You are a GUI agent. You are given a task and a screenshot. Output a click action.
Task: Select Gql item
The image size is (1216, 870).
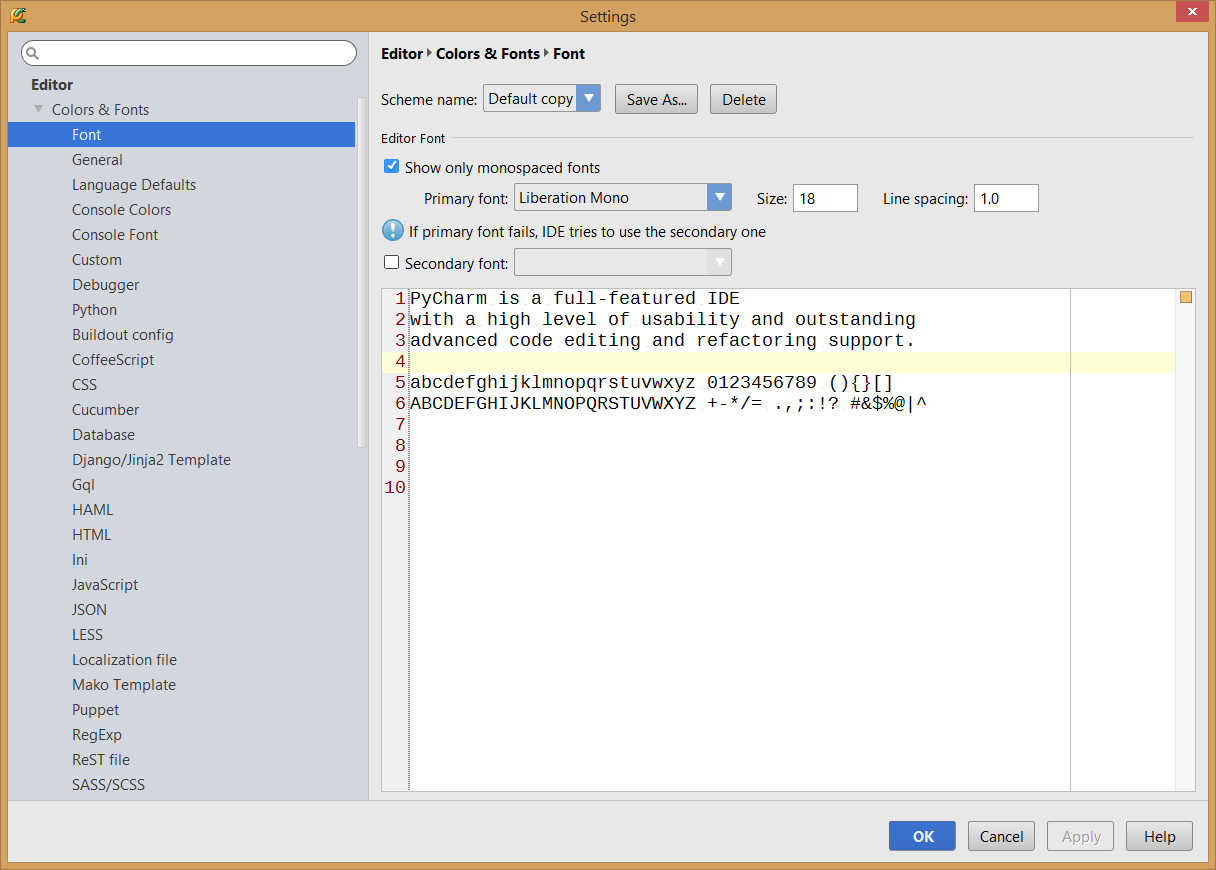click(x=83, y=484)
